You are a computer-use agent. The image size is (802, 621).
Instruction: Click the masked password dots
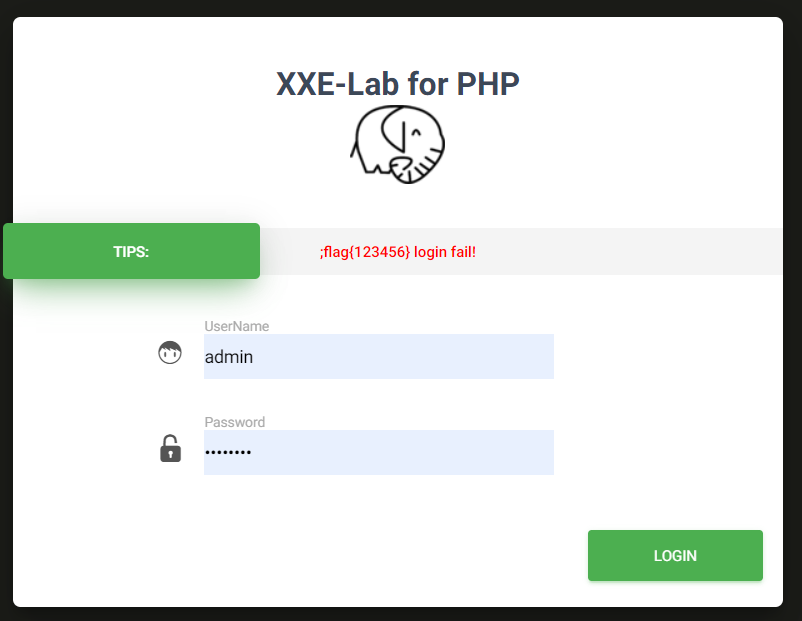coord(228,453)
